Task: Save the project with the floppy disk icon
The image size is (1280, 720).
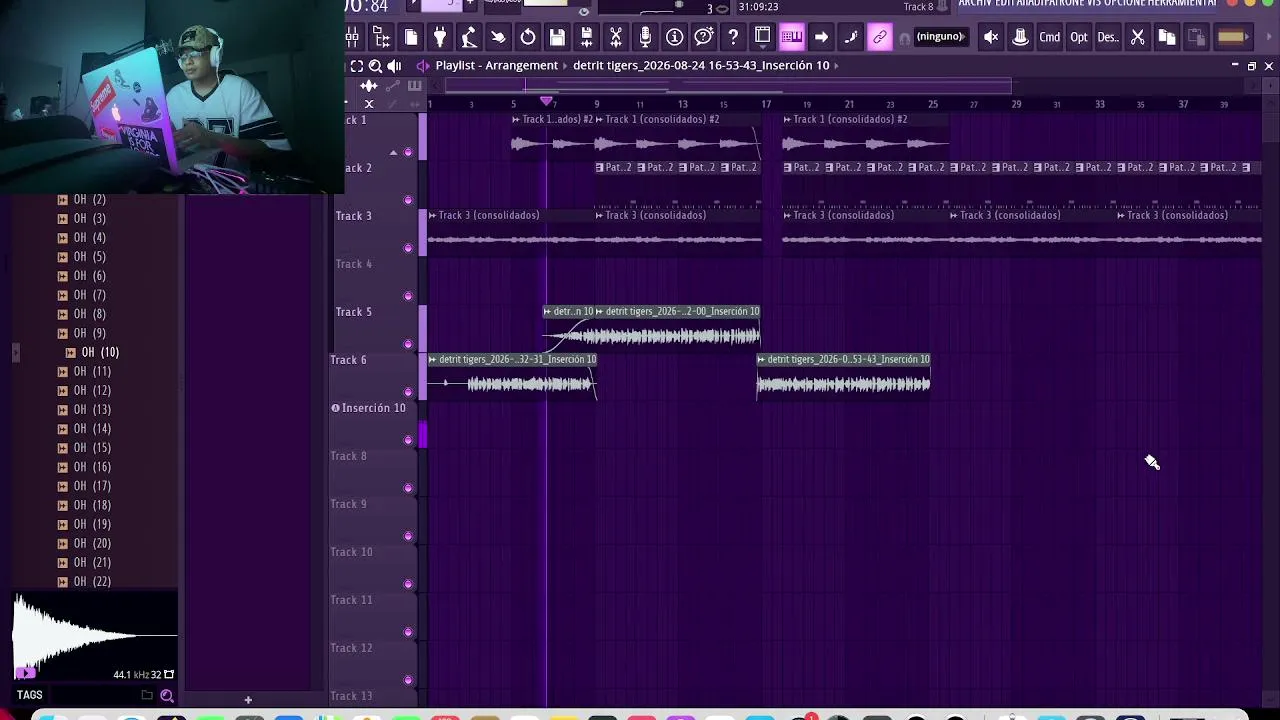Action: coord(557,38)
